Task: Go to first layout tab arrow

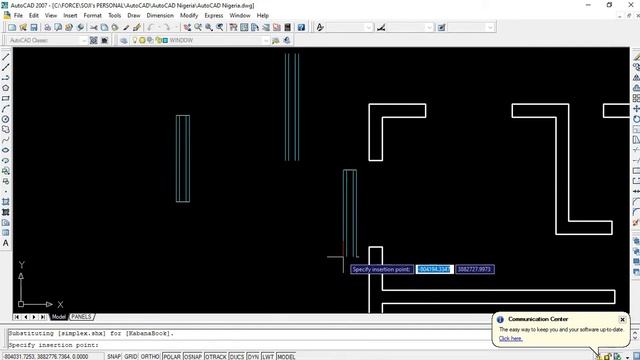Action: (x=17, y=317)
